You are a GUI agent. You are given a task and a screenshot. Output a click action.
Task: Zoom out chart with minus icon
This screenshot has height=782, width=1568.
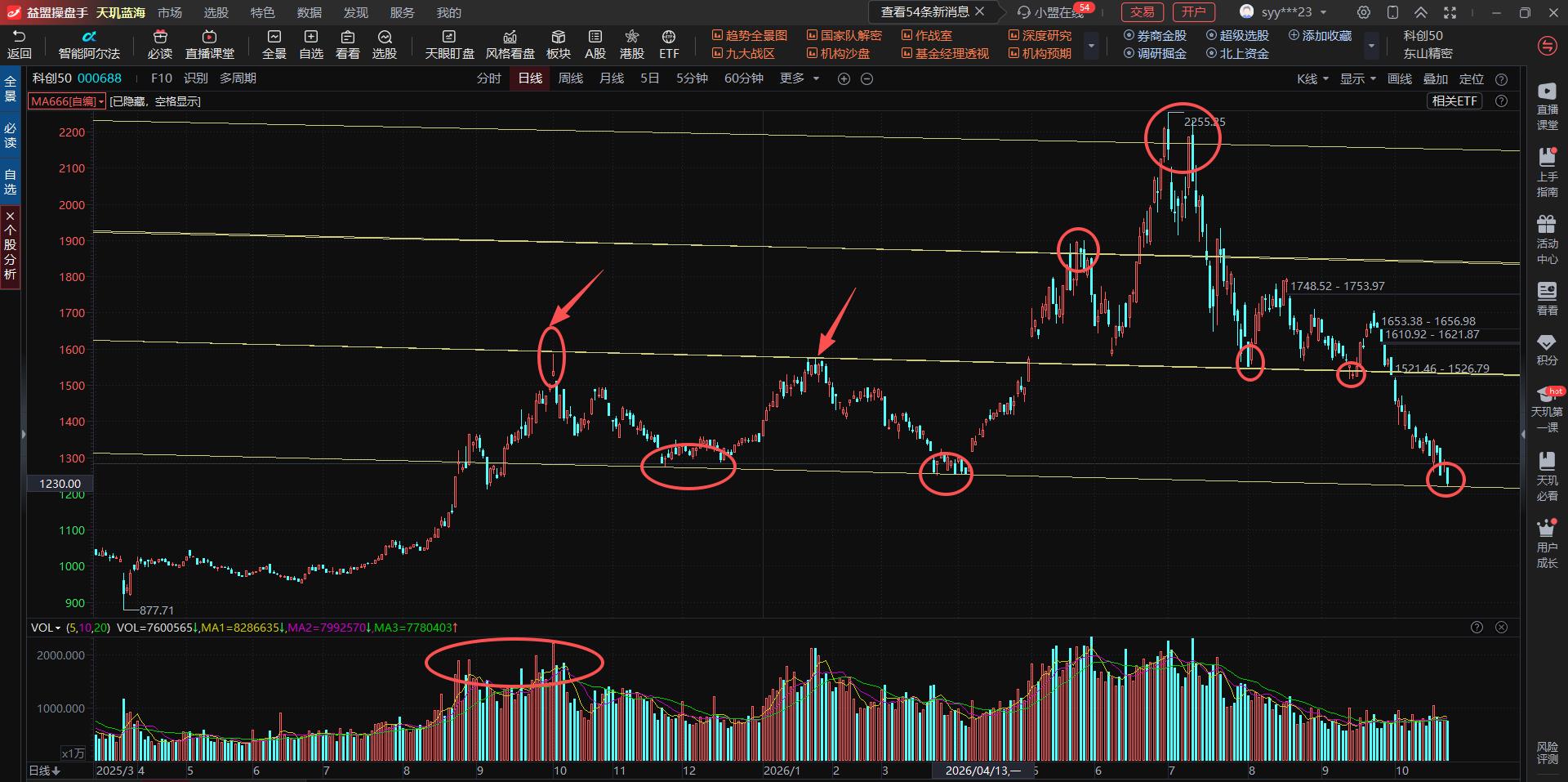pos(867,78)
